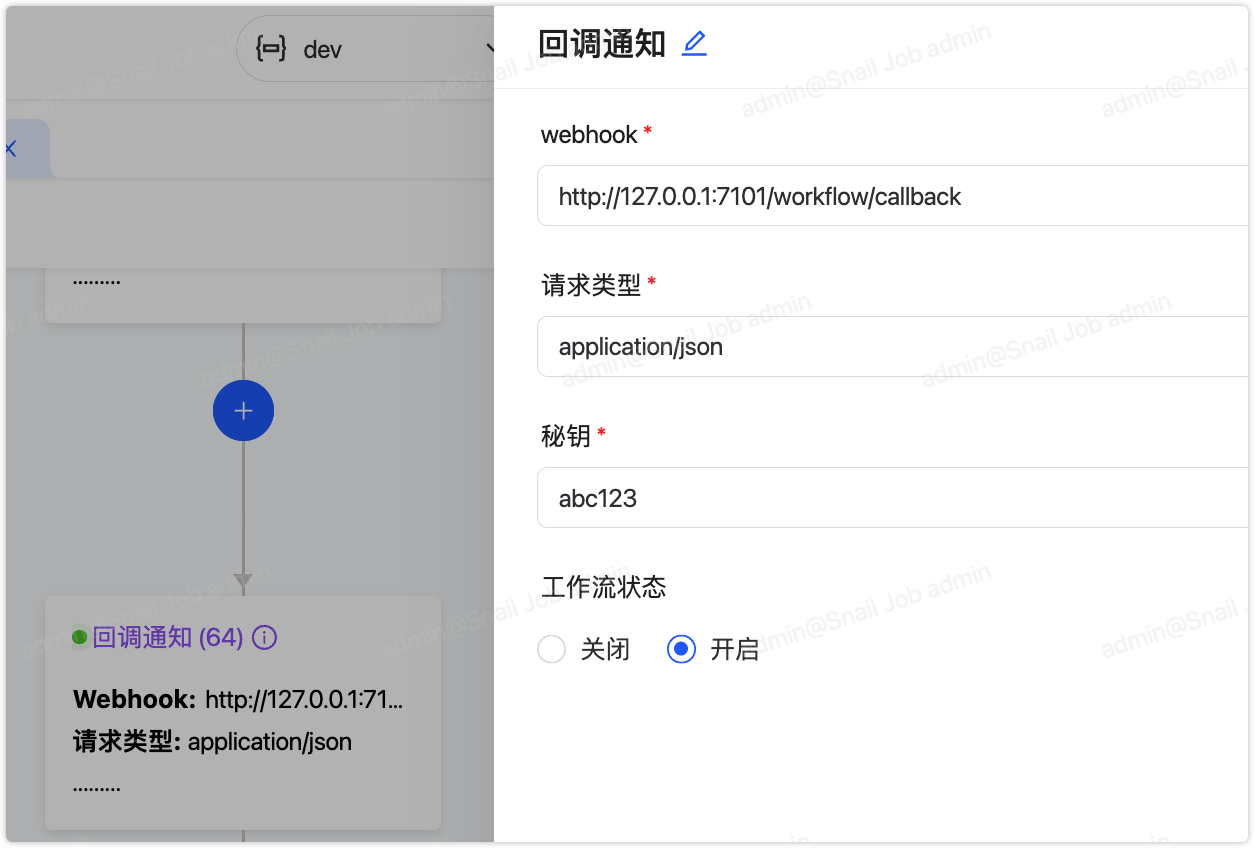
Task: Open the info icon next to 回调通知 (64)
Action: (x=264, y=638)
